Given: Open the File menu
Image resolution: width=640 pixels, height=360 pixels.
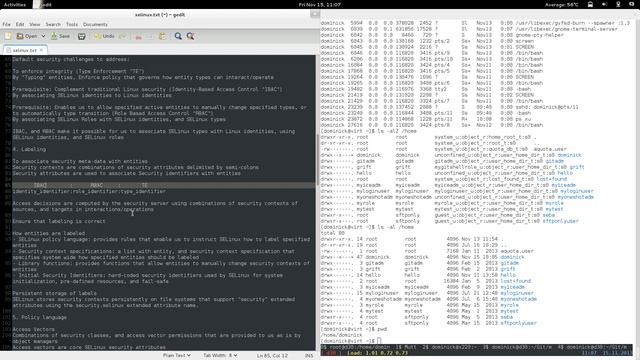Looking at the screenshot, I should [x=7, y=24].
